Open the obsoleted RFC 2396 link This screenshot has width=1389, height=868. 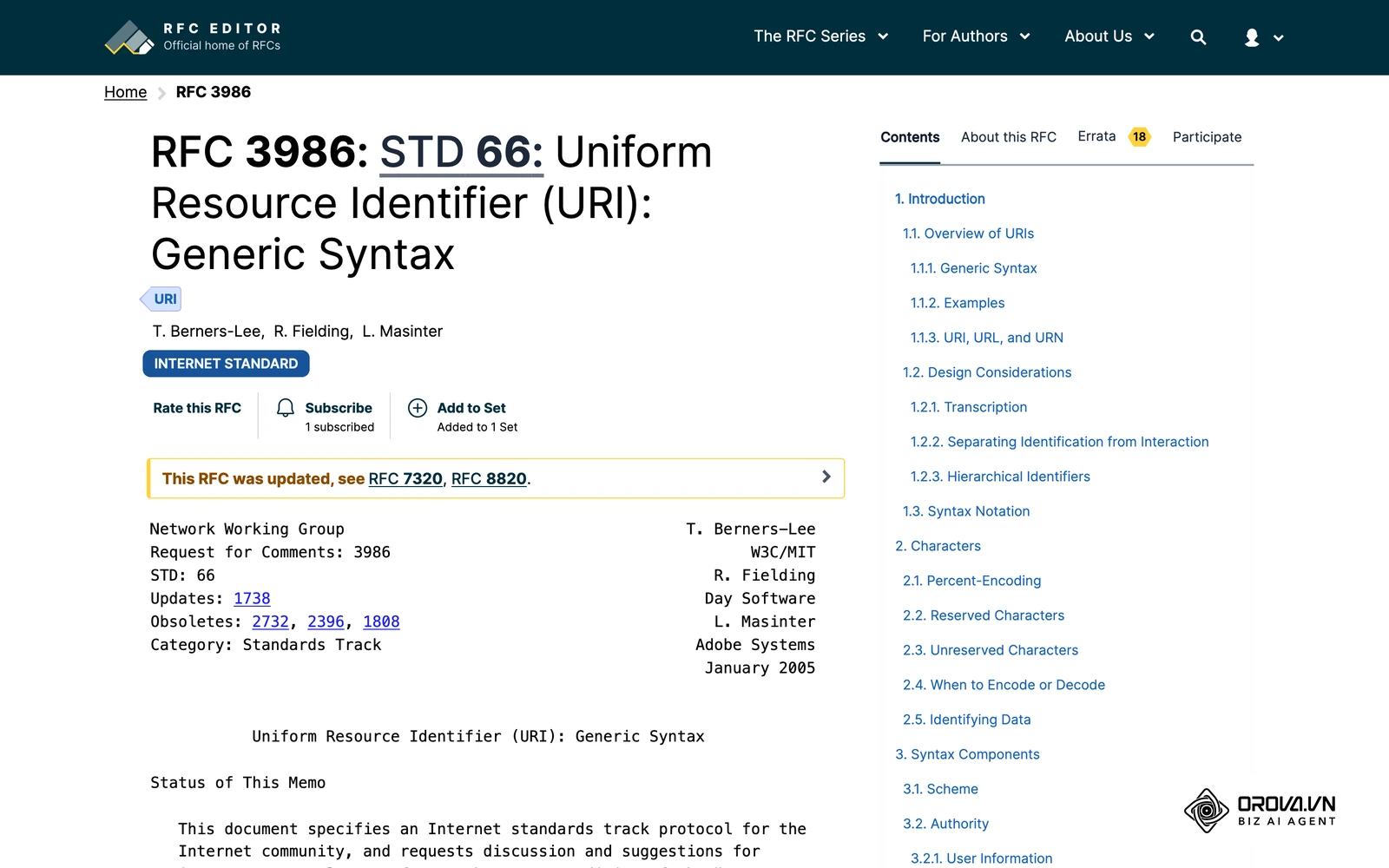(x=326, y=621)
